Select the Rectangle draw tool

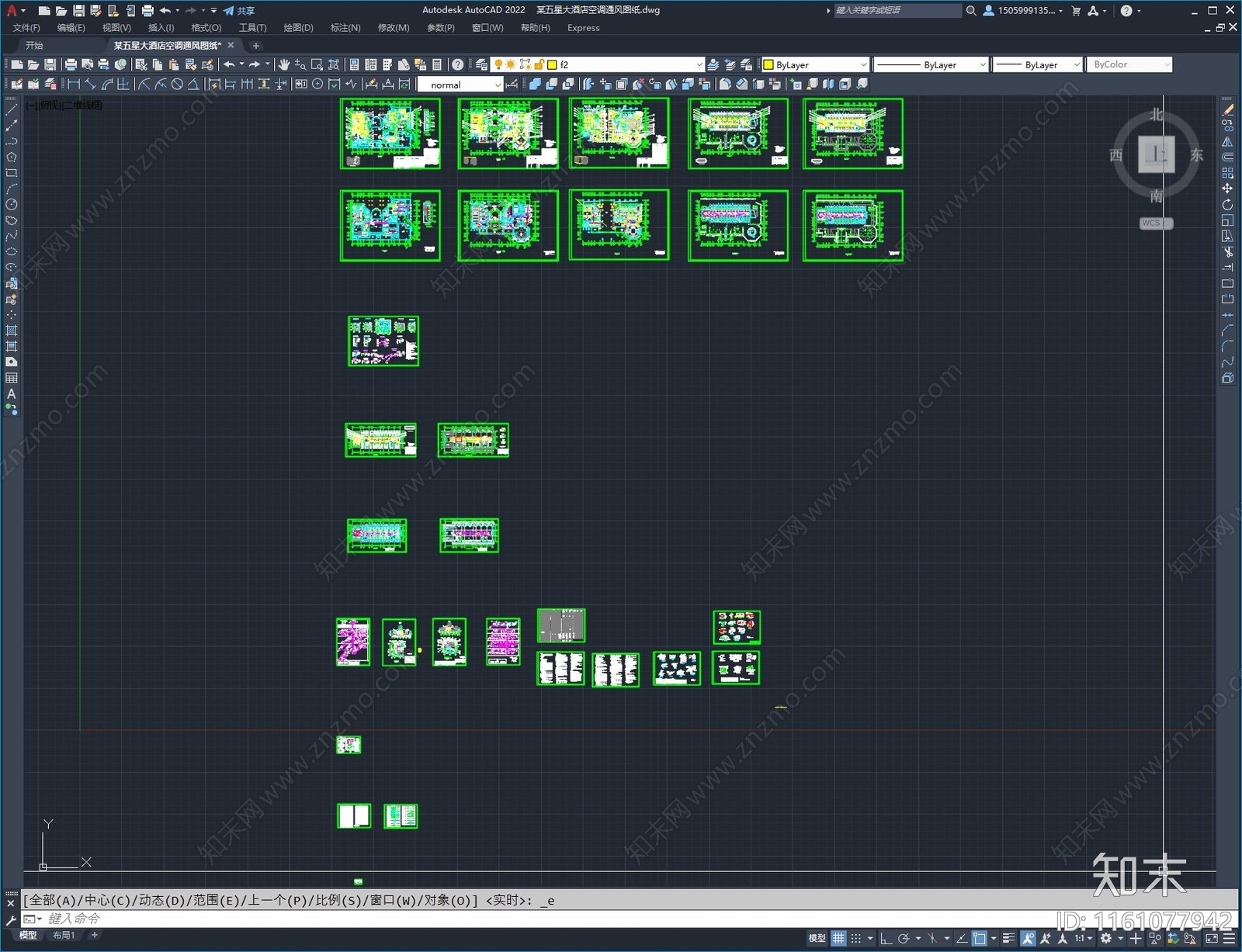click(12, 173)
